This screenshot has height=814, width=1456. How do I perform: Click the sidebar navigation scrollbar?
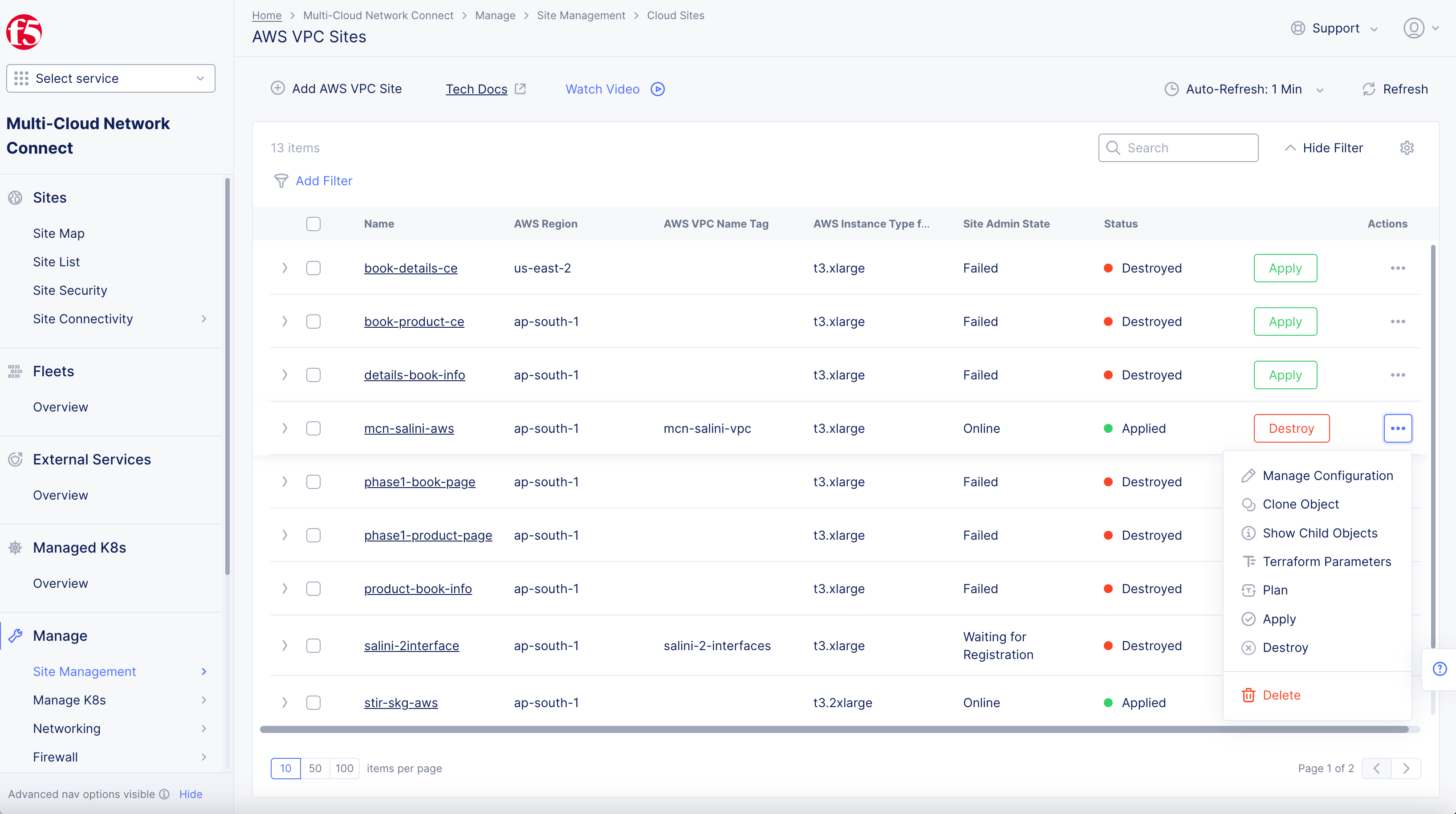(x=227, y=376)
